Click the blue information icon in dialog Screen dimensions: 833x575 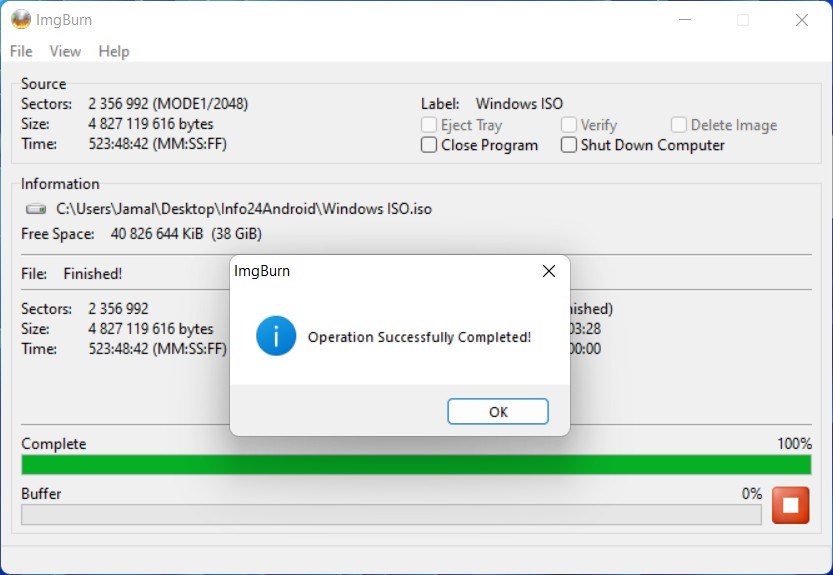(276, 336)
